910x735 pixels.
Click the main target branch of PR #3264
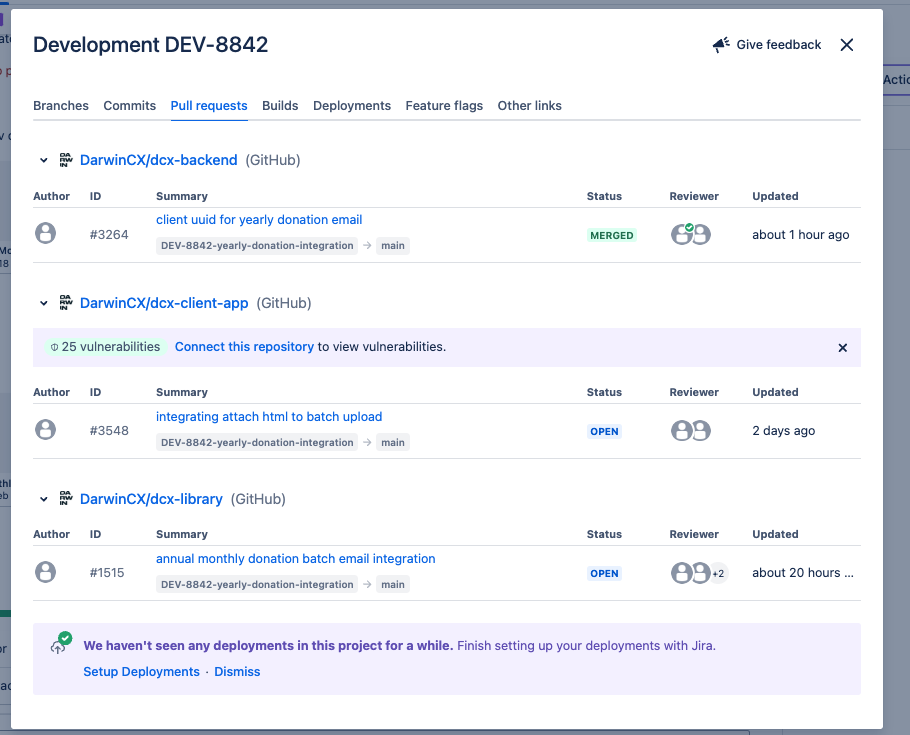coord(393,246)
